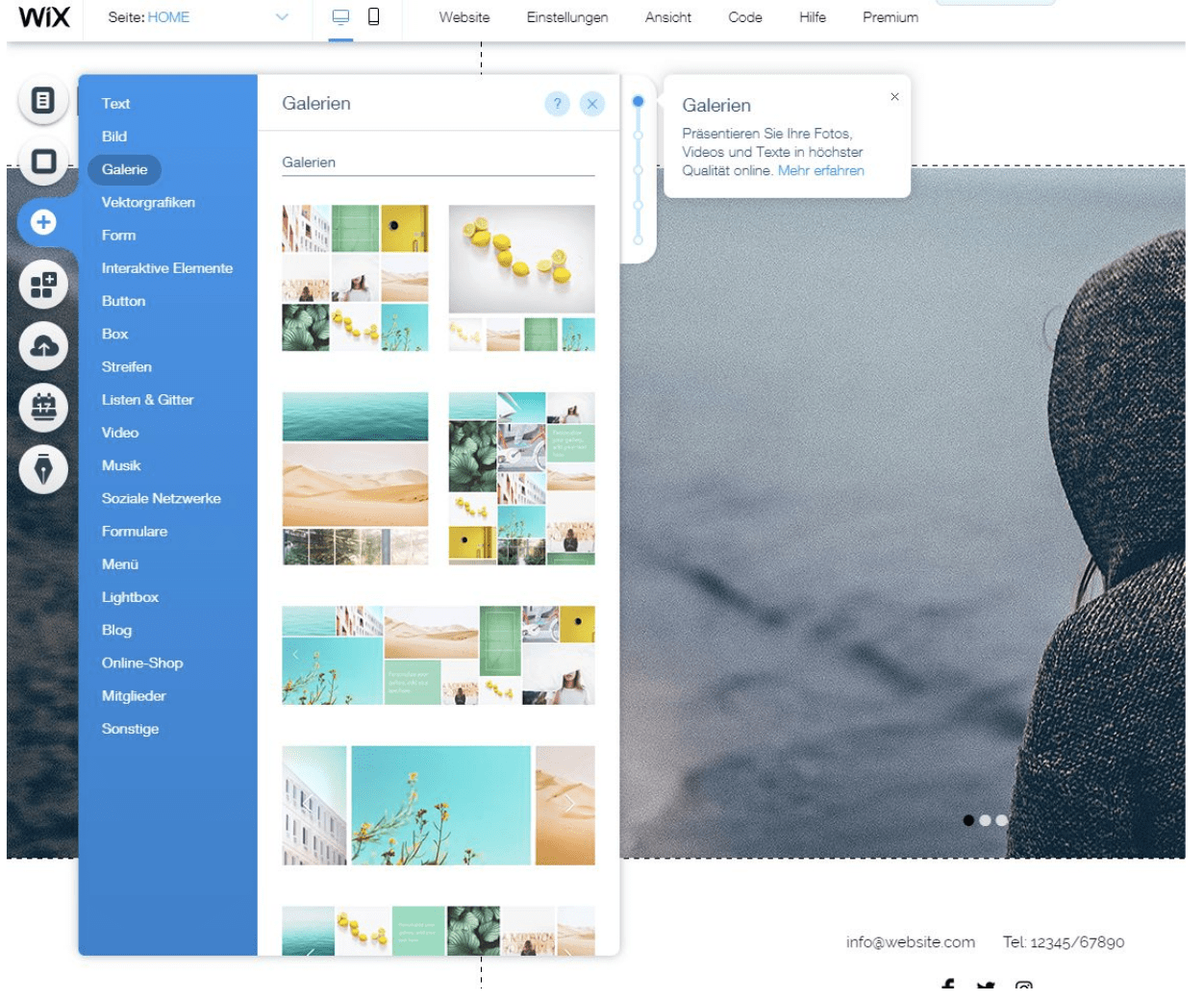Close the Galerien add panel
This screenshot has width=1204, height=1000.
pos(592,104)
